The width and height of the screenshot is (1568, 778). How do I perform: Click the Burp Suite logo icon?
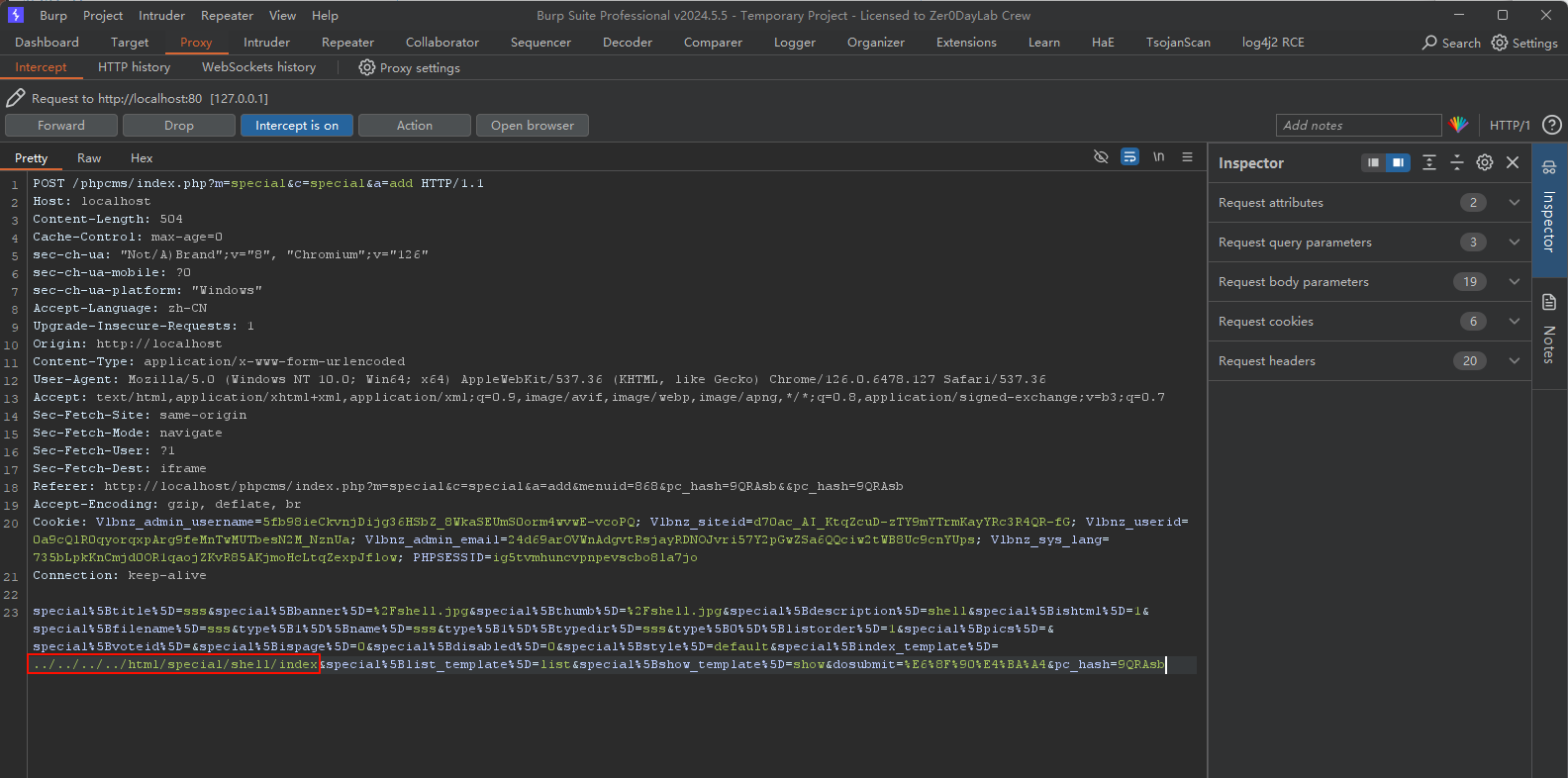click(15, 15)
